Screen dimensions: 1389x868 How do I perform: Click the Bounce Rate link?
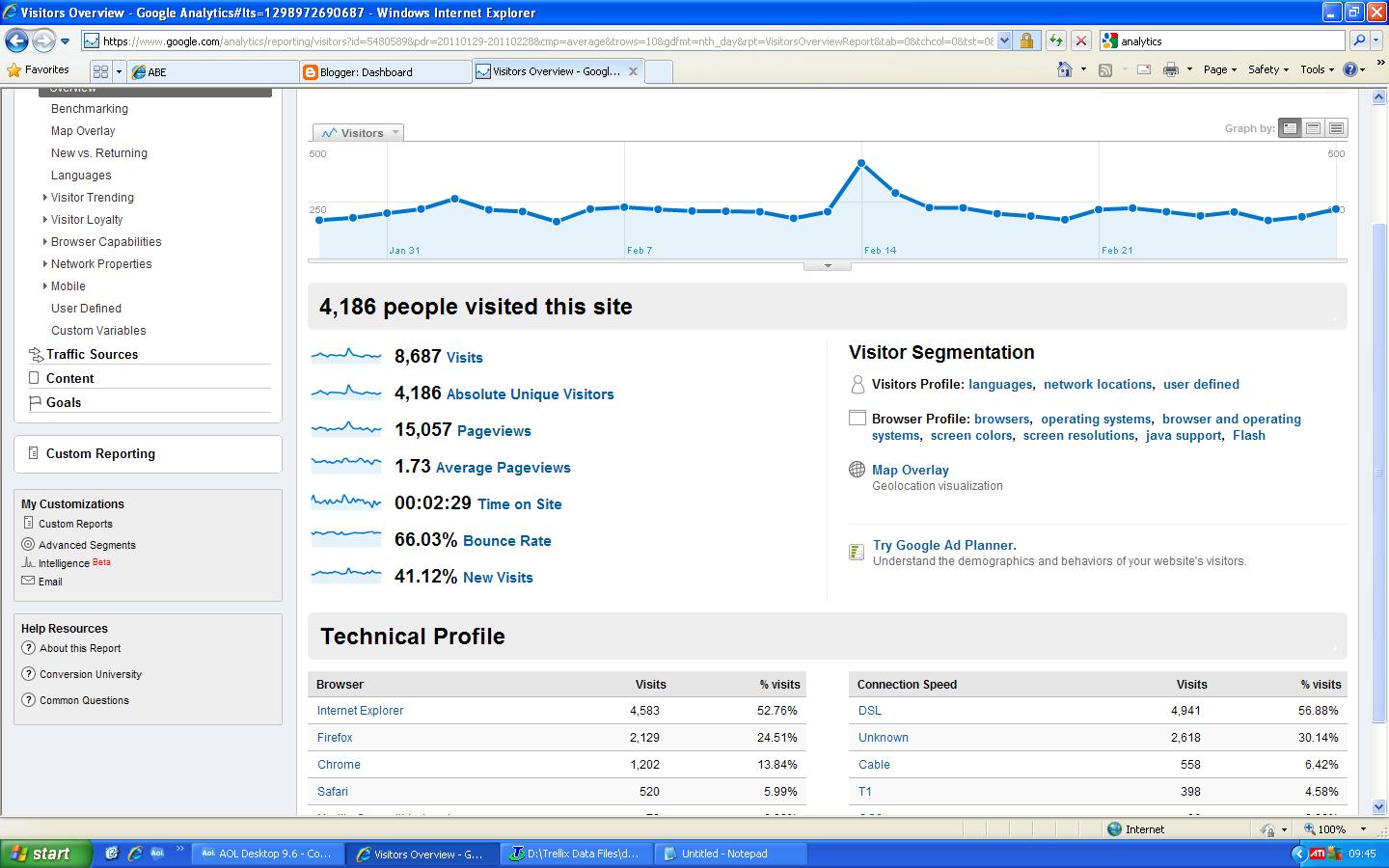click(507, 541)
